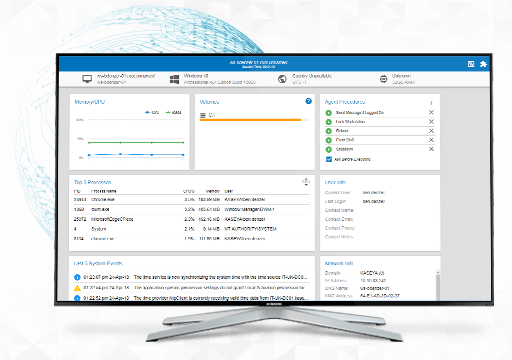Click the green RAM line on the chart
Image resolution: width=512 pixels, height=360 pixels.
point(136,143)
